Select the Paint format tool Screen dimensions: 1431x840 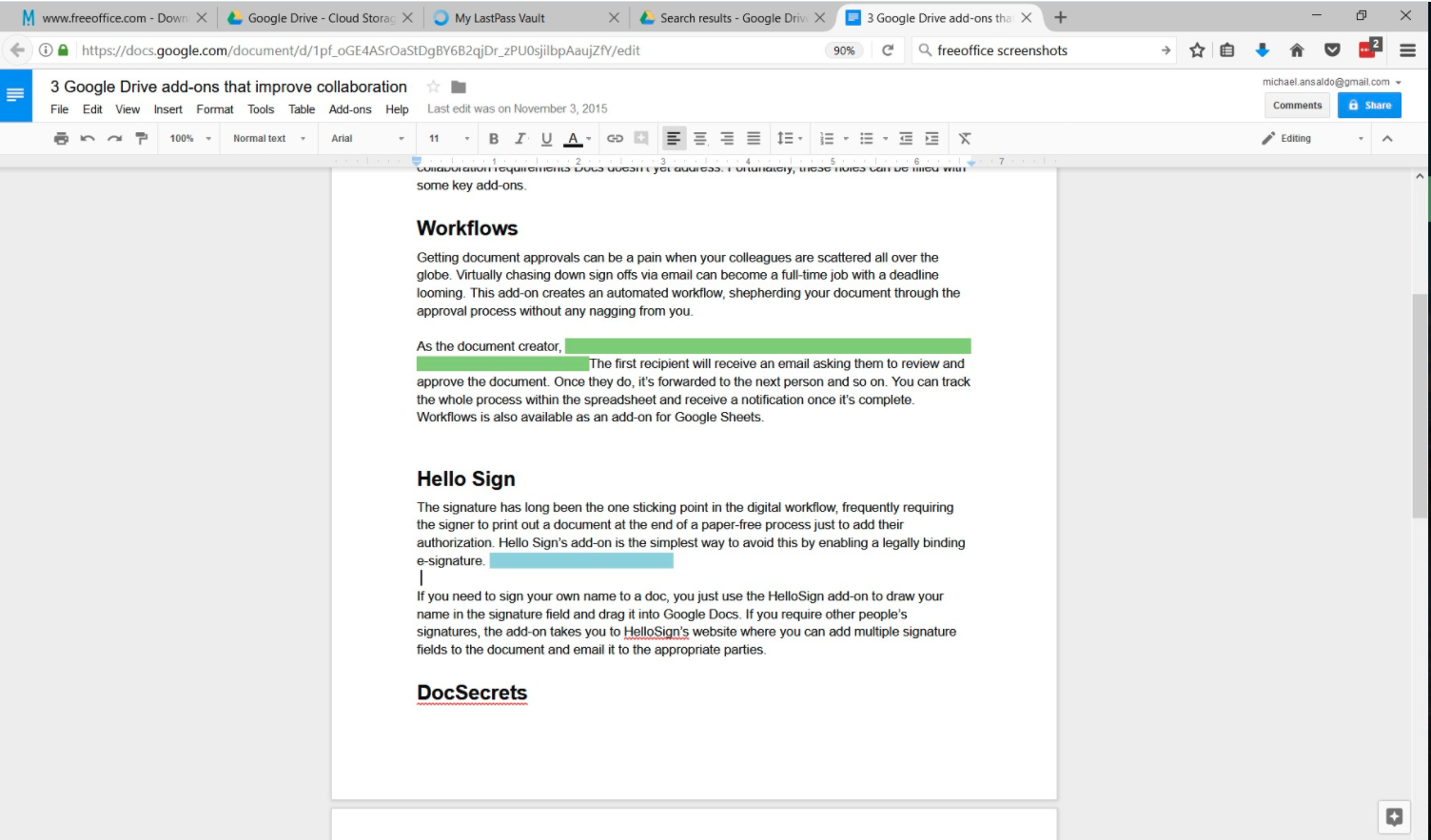[x=141, y=139]
